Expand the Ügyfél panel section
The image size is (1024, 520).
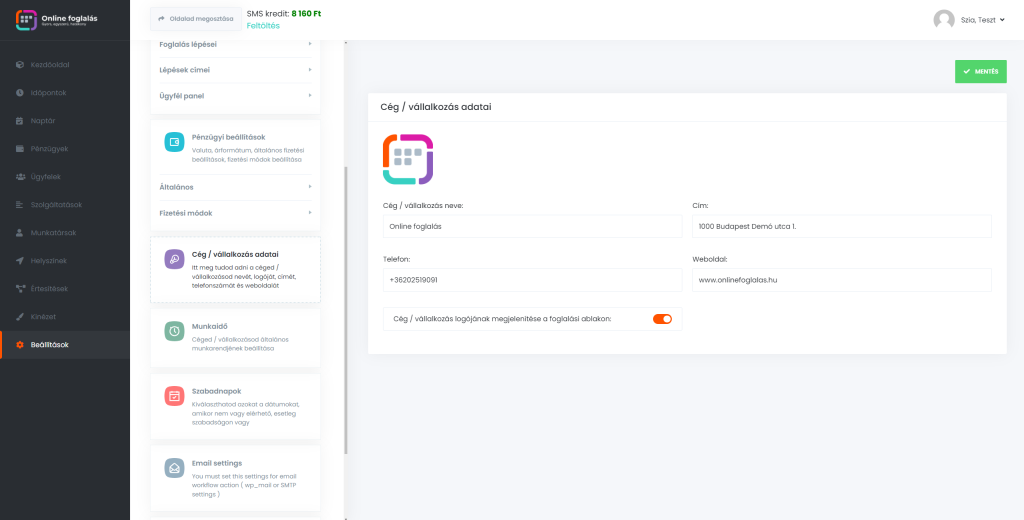click(x=235, y=96)
